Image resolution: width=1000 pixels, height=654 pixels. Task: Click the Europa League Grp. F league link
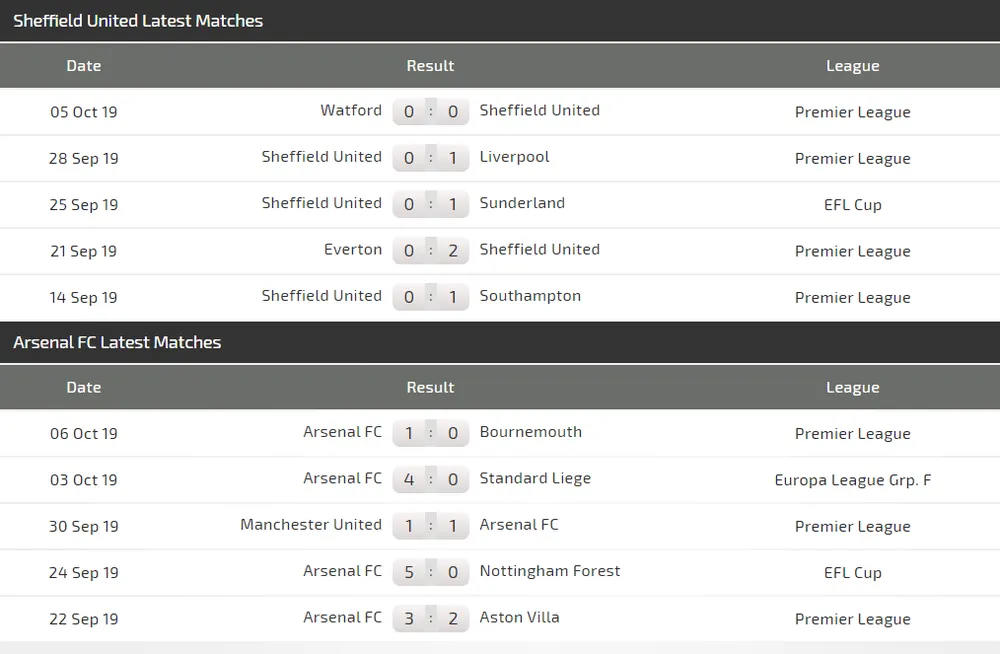[x=853, y=480]
